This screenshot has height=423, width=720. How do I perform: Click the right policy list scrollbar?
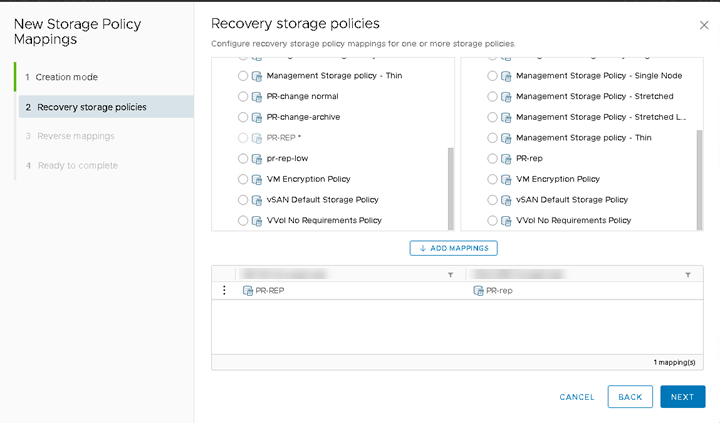pyautogui.click(x=699, y=179)
